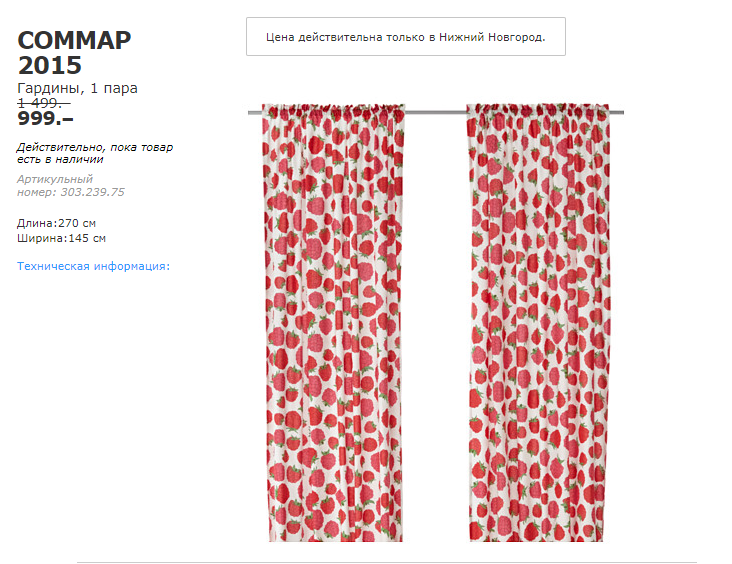The height and width of the screenshot is (564, 732).
Task: Click the СОММАР 2015 product title
Action: pyautogui.click(x=74, y=53)
